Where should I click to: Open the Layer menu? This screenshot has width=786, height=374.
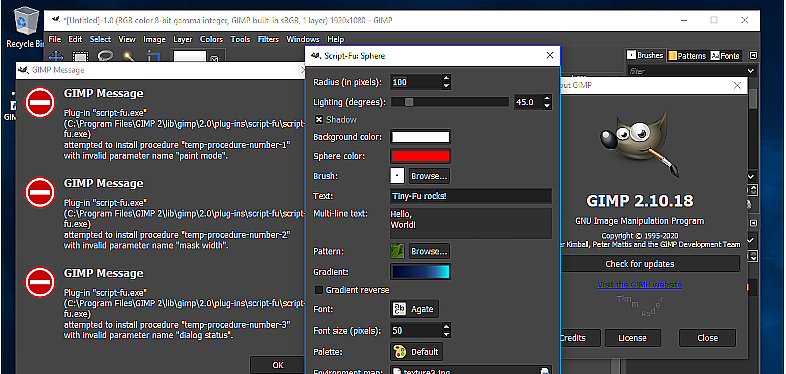point(182,39)
